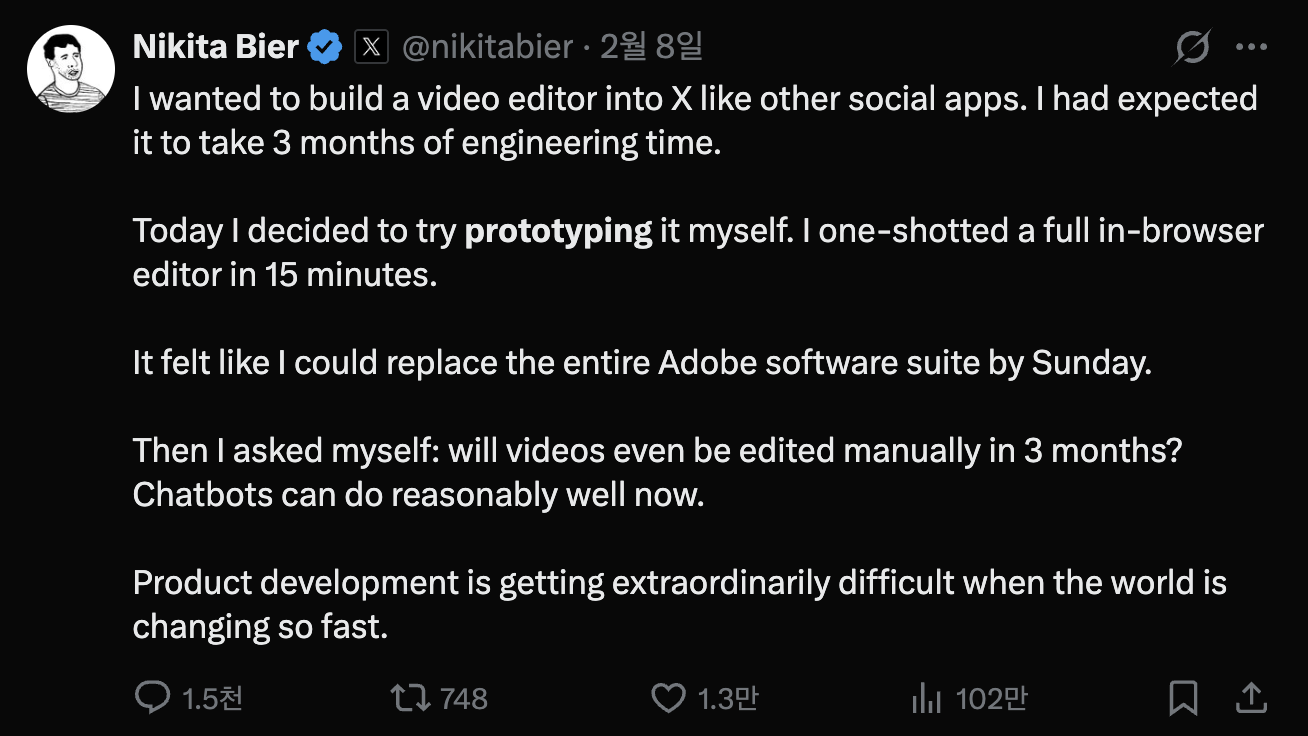Screen dimensions: 1308x736
Task: Click the Nikita Bier display name
Action: coord(216,46)
